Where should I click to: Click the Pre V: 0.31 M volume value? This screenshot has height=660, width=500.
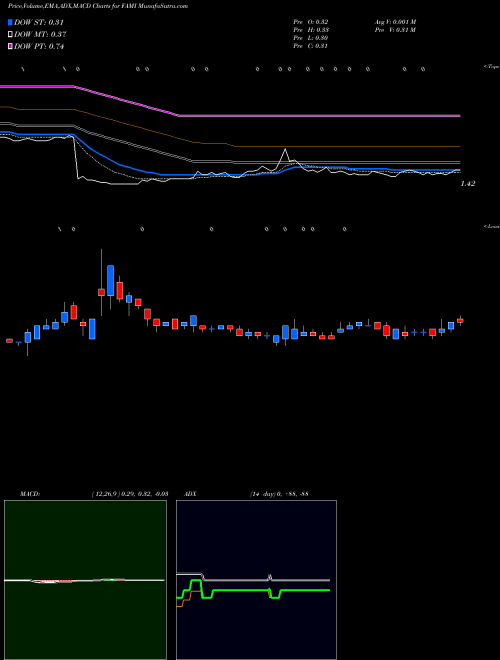point(395,30)
